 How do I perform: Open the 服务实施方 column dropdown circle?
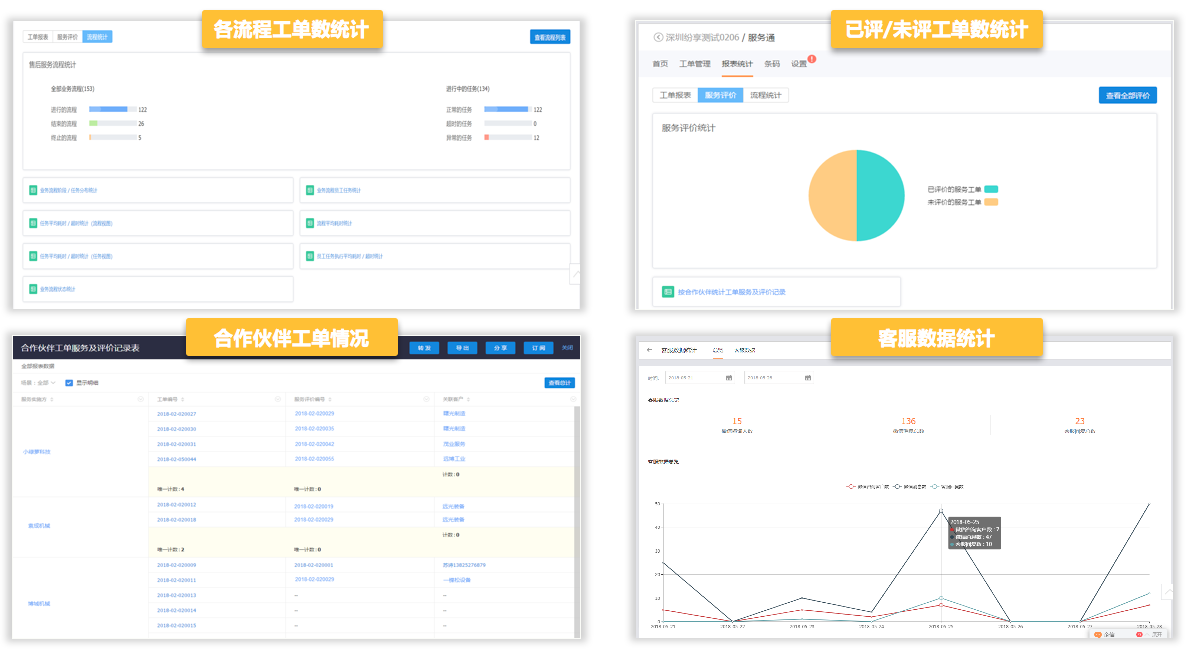[x=141, y=399]
